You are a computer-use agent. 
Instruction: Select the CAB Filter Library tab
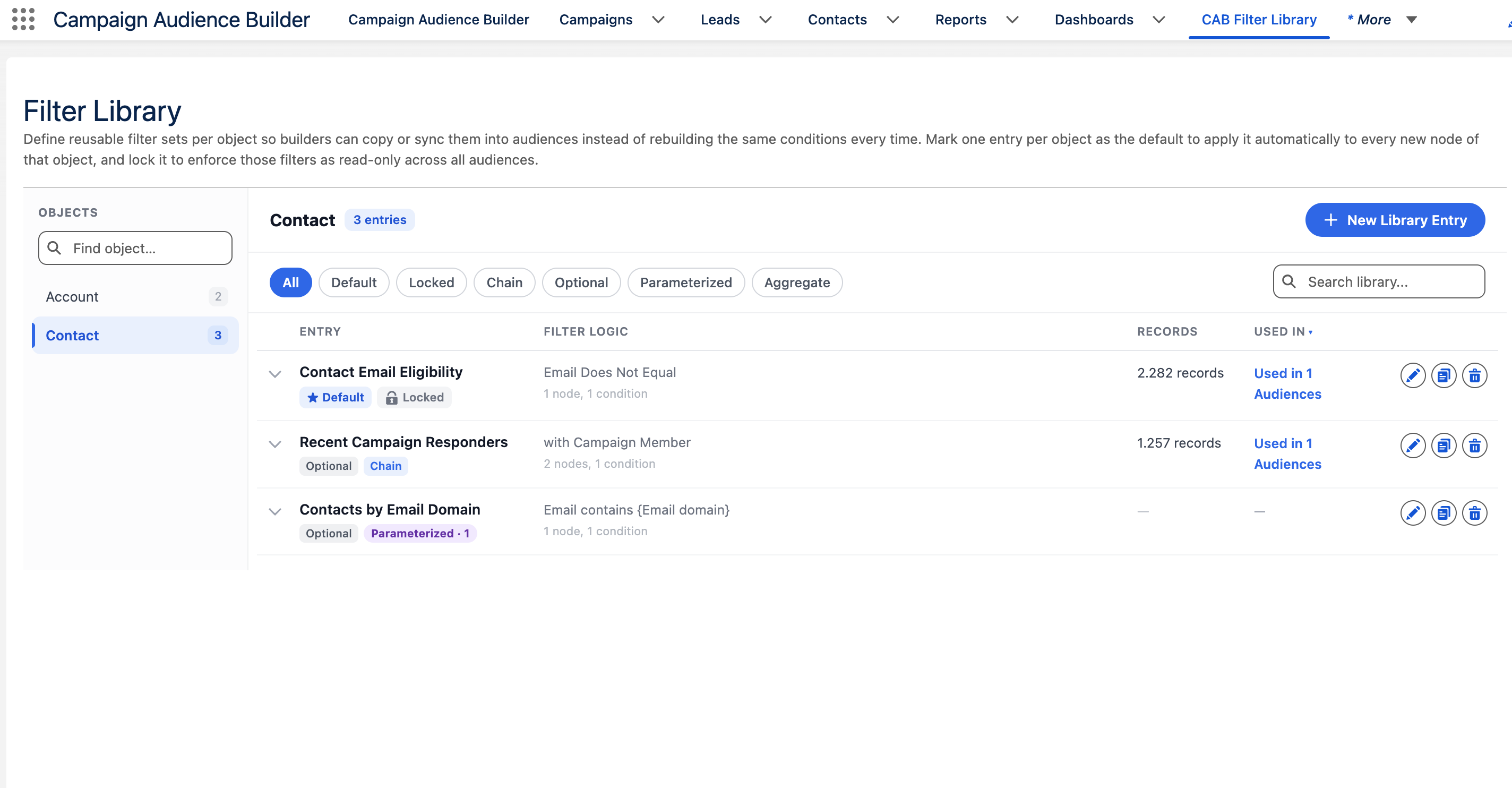click(x=1258, y=19)
